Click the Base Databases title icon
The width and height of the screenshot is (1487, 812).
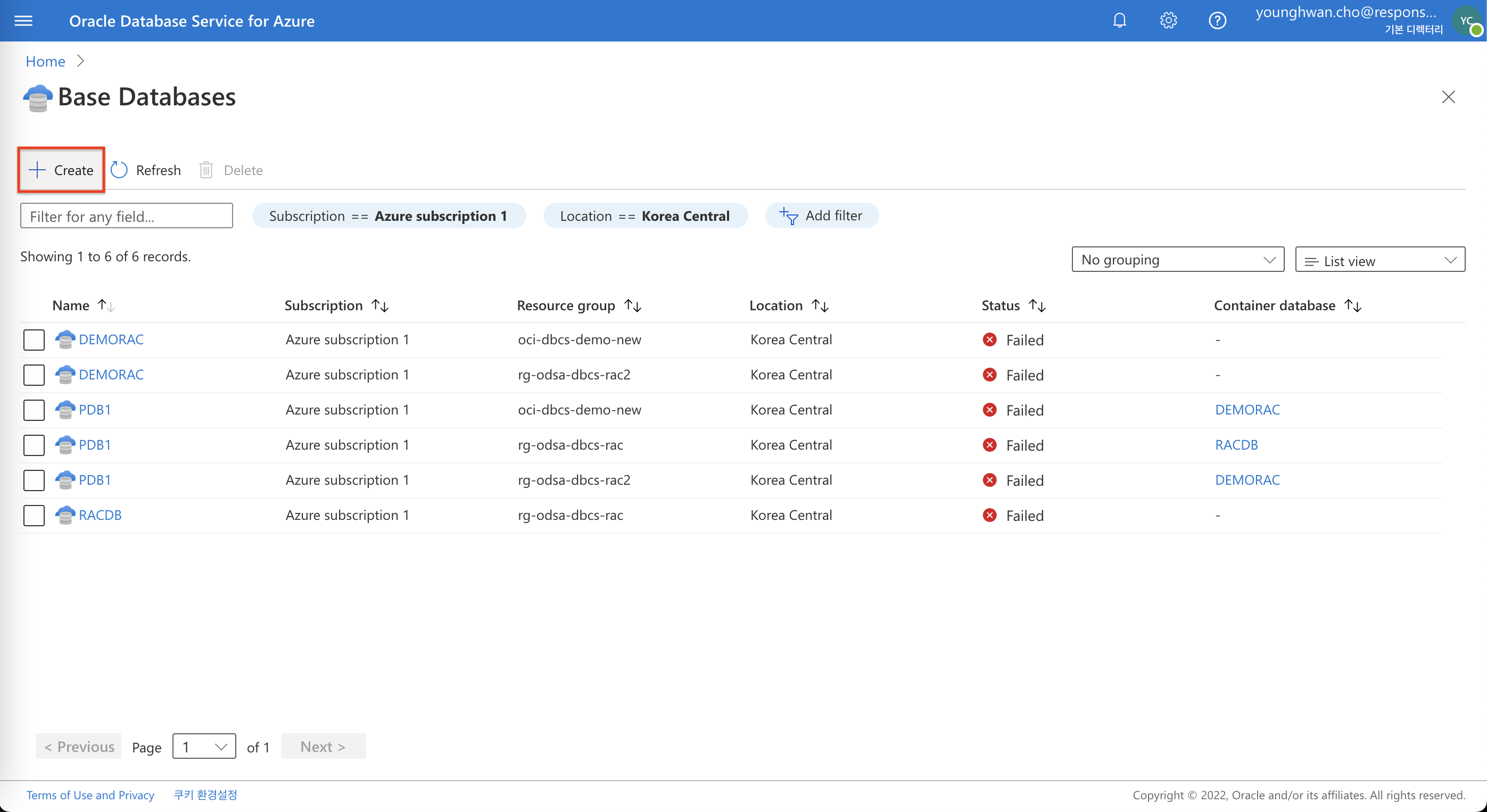(x=38, y=97)
